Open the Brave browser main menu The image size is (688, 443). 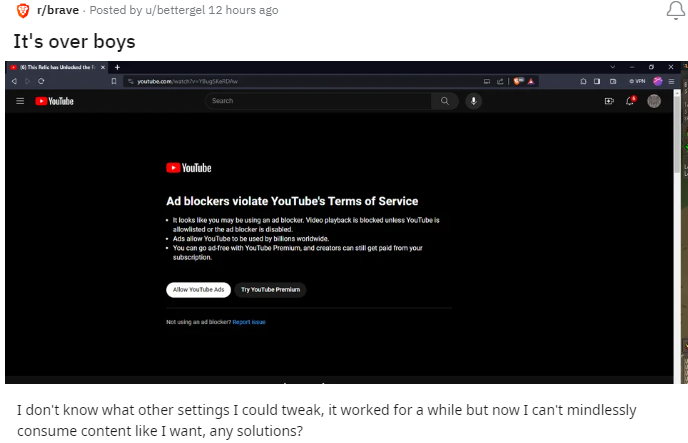point(671,80)
